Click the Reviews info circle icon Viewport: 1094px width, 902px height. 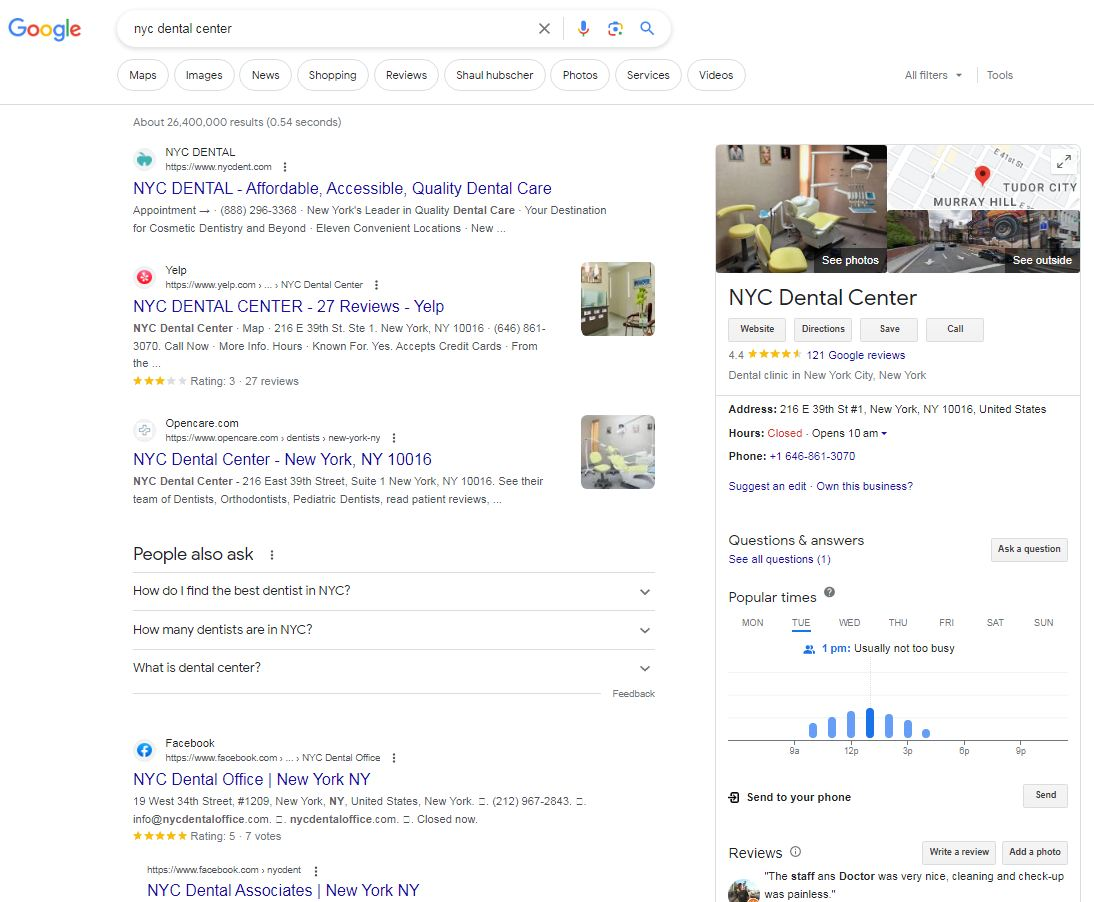click(x=795, y=852)
